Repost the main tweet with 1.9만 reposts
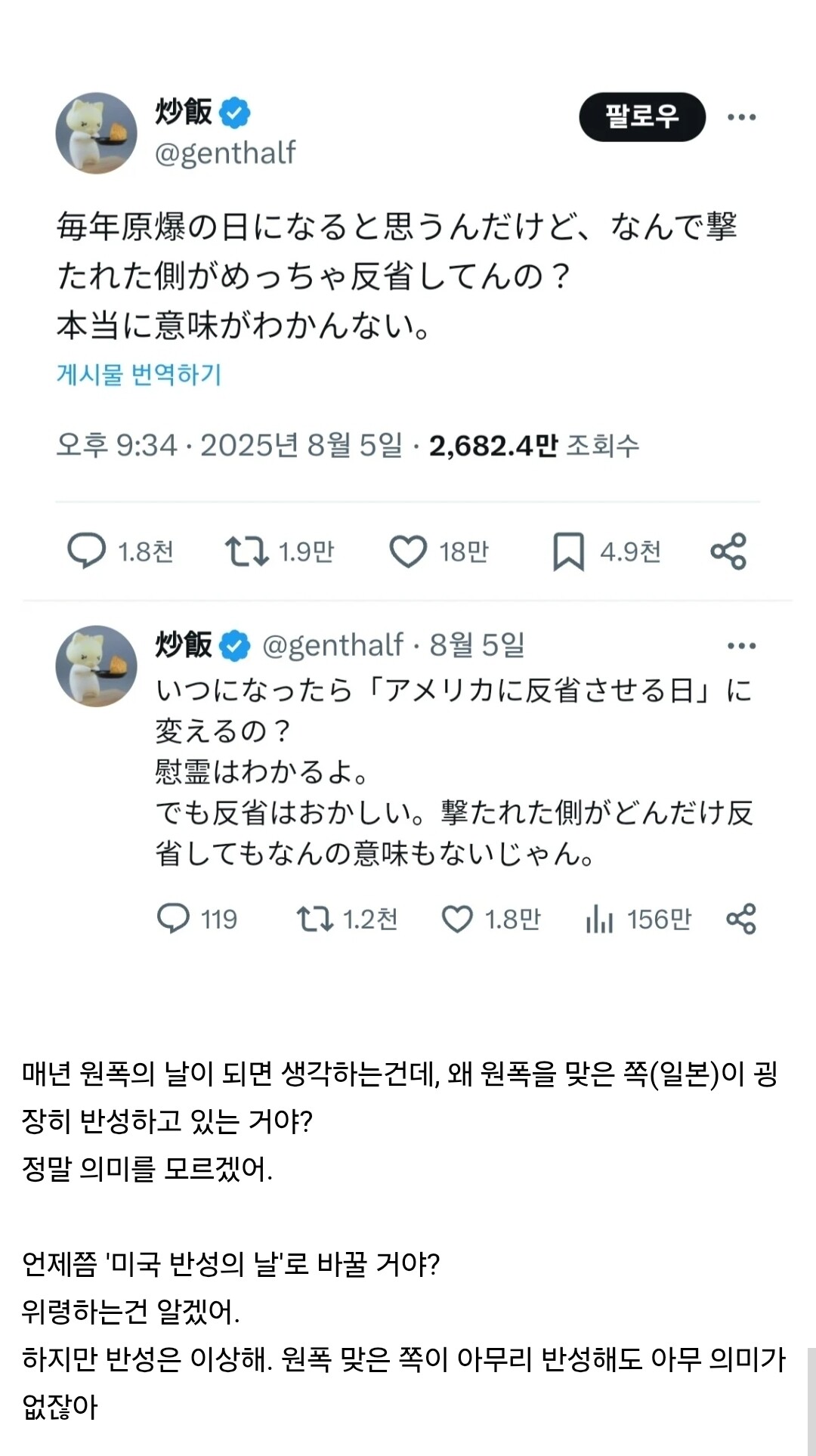The height and width of the screenshot is (1456, 816). click(246, 551)
